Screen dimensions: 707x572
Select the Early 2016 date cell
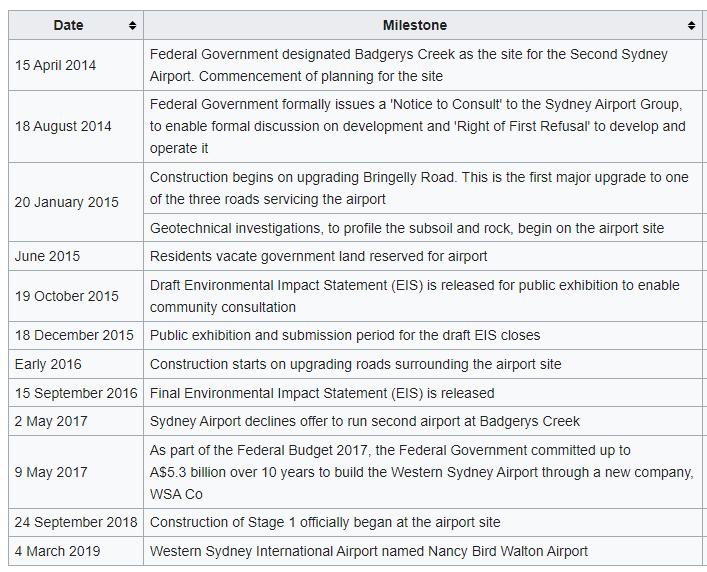(48, 364)
